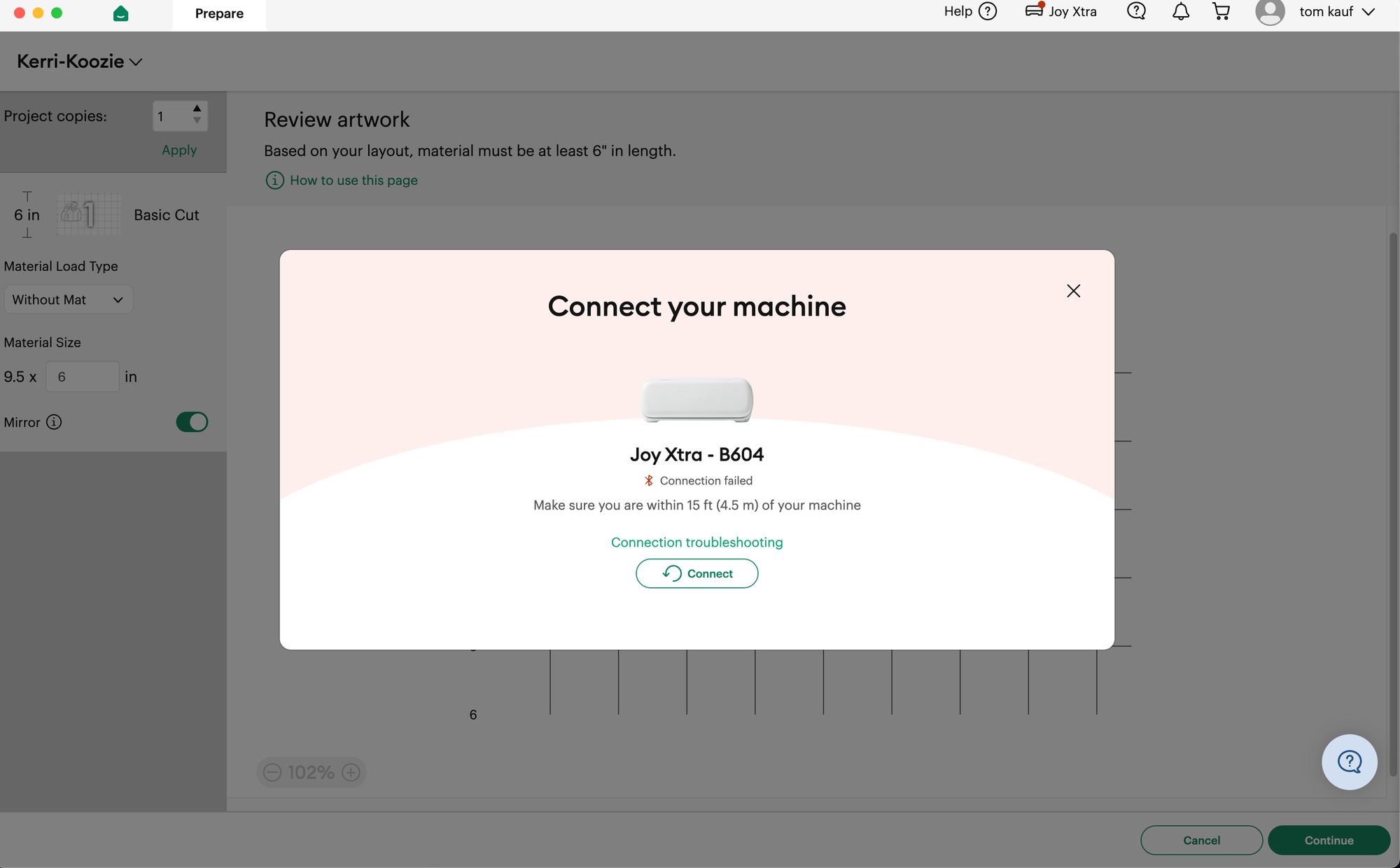This screenshot has height=868, width=1400.
Task: Click the Review artwork heading
Action: click(337, 120)
